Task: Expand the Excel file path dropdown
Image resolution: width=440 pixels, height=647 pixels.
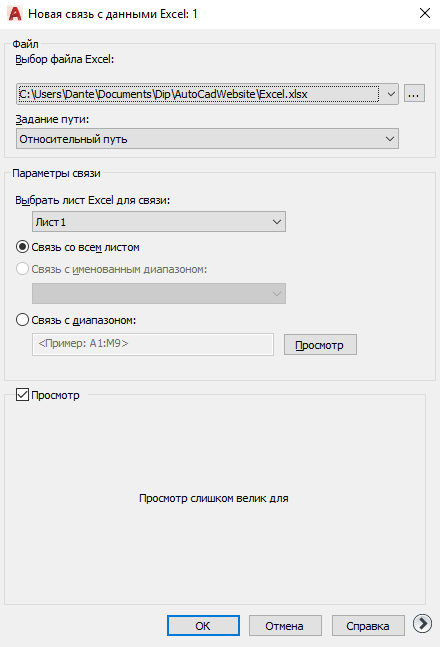Action: click(390, 94)
